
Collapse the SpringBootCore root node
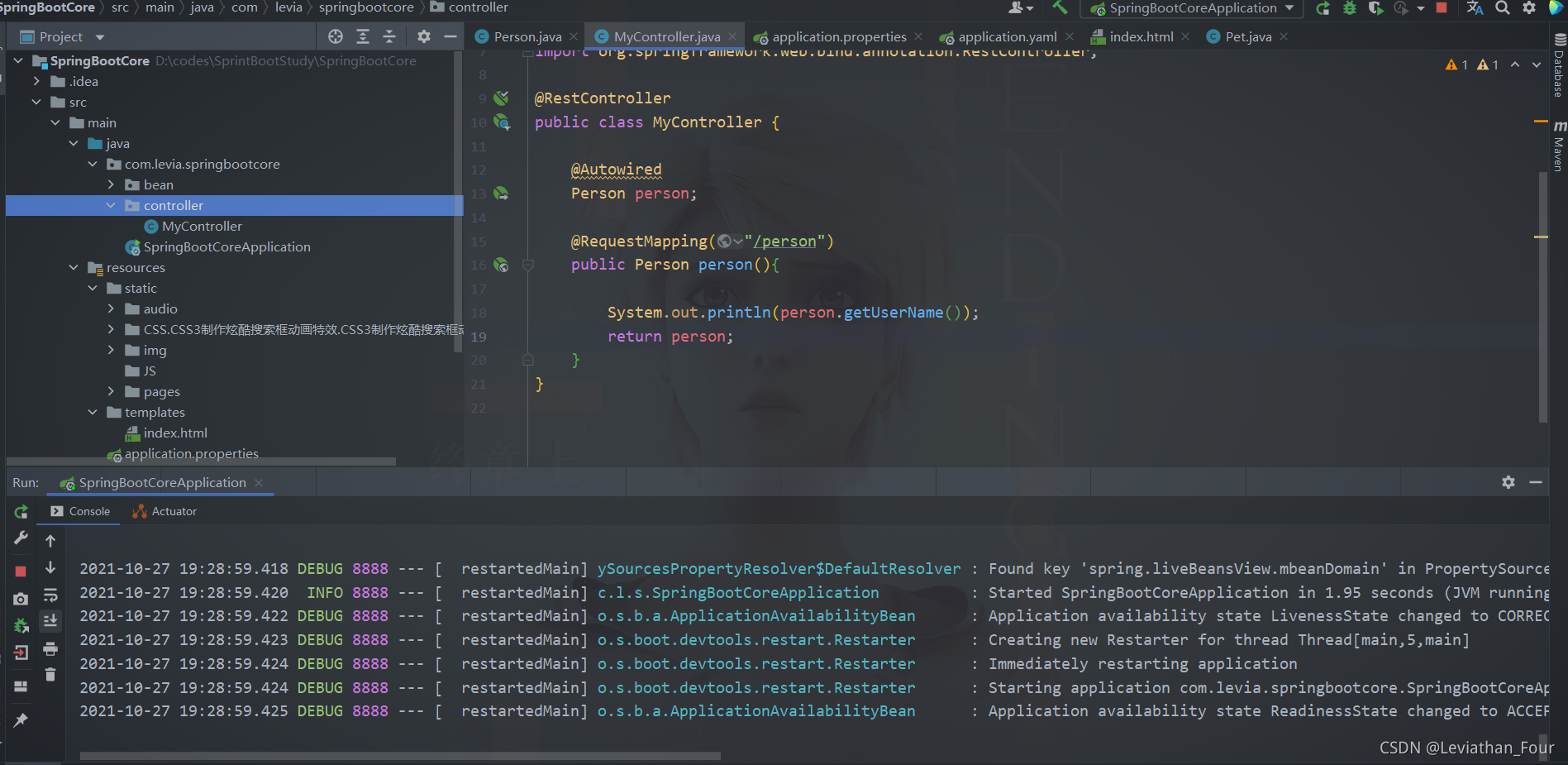pos(18,60)
